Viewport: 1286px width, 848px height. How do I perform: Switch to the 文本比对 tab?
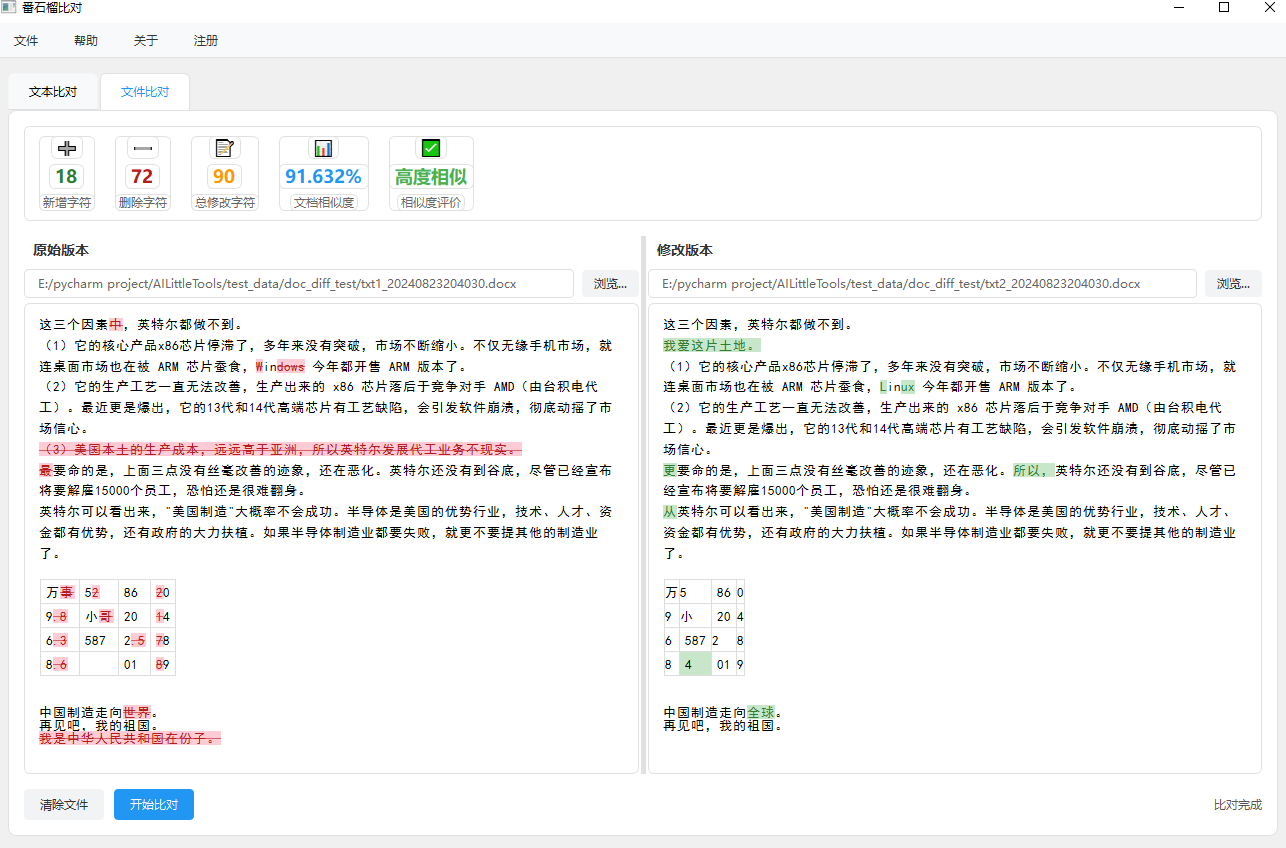[x=53, y=91]
